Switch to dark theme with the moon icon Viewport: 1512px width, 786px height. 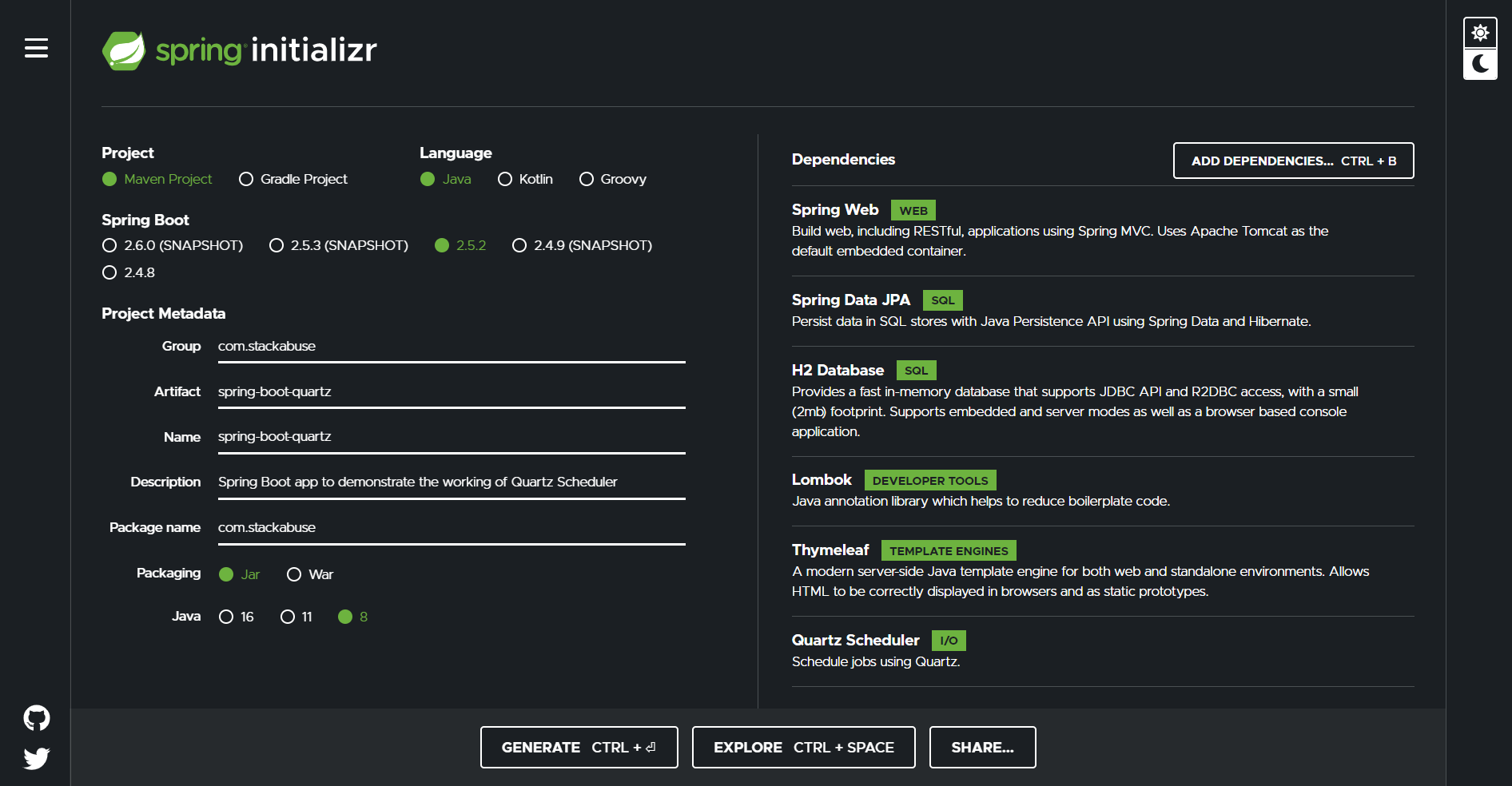coord(1480,64)
